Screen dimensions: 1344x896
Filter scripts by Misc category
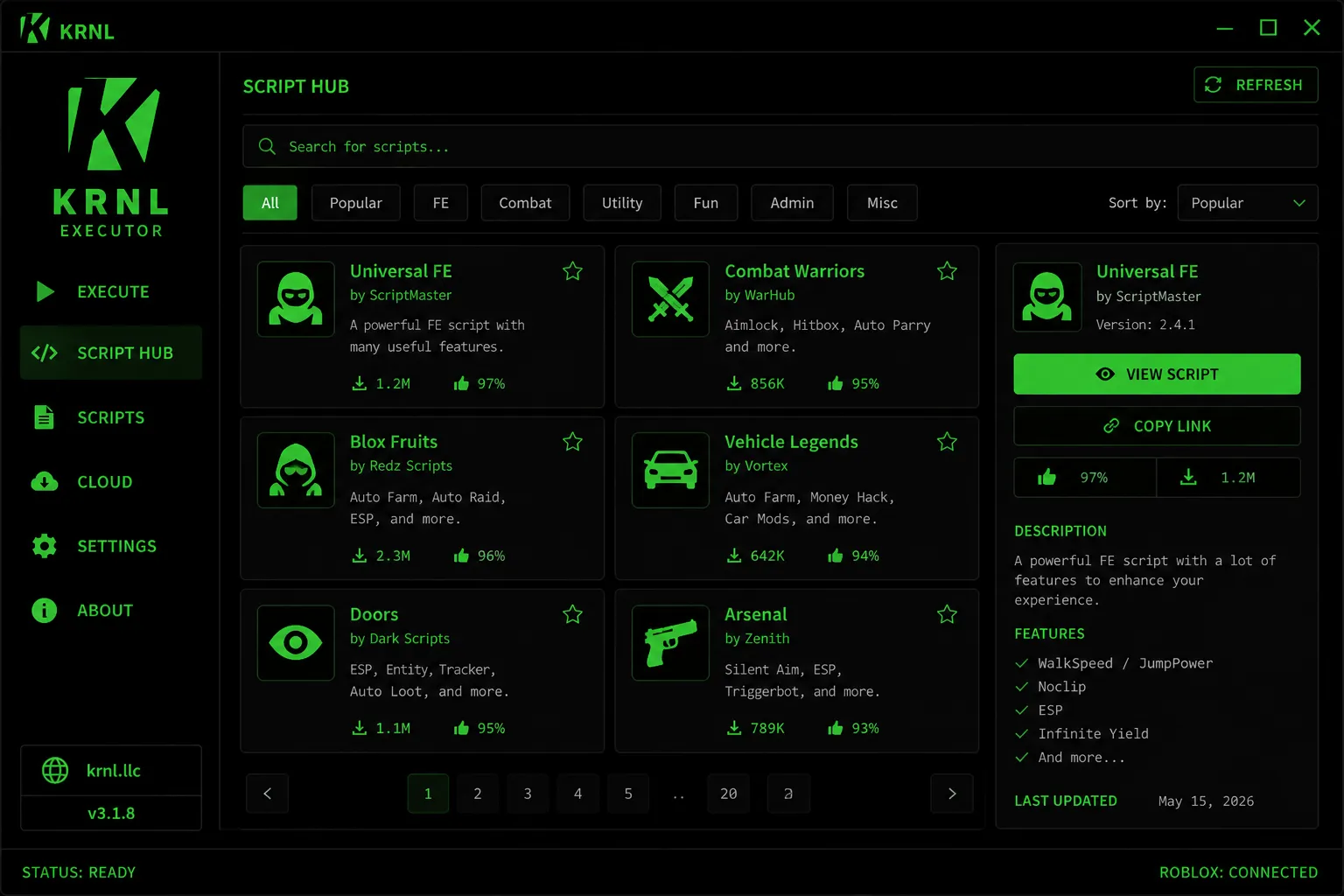click(882, 203)
